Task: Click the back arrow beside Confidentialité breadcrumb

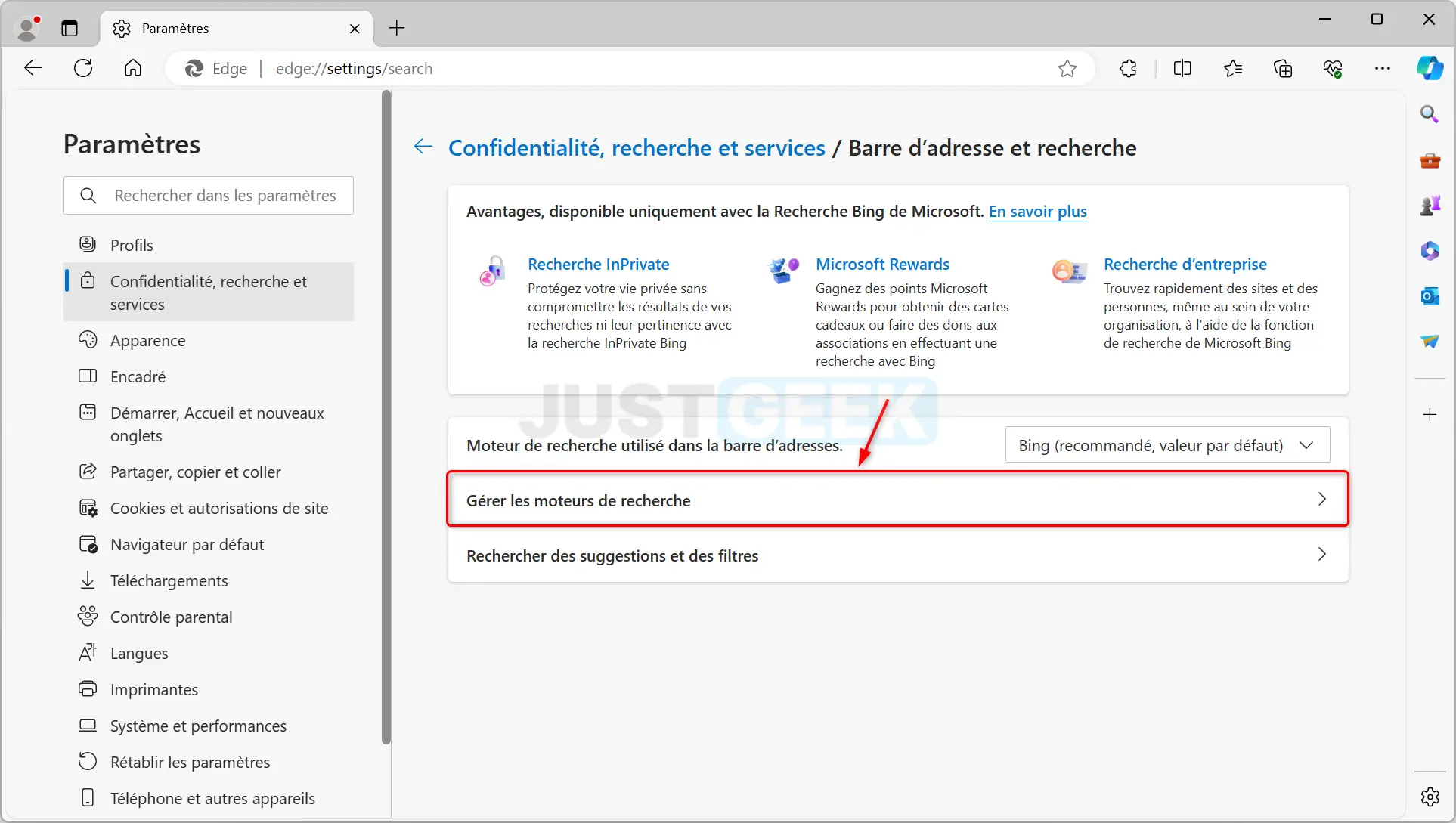Action: tap(423, 147)
